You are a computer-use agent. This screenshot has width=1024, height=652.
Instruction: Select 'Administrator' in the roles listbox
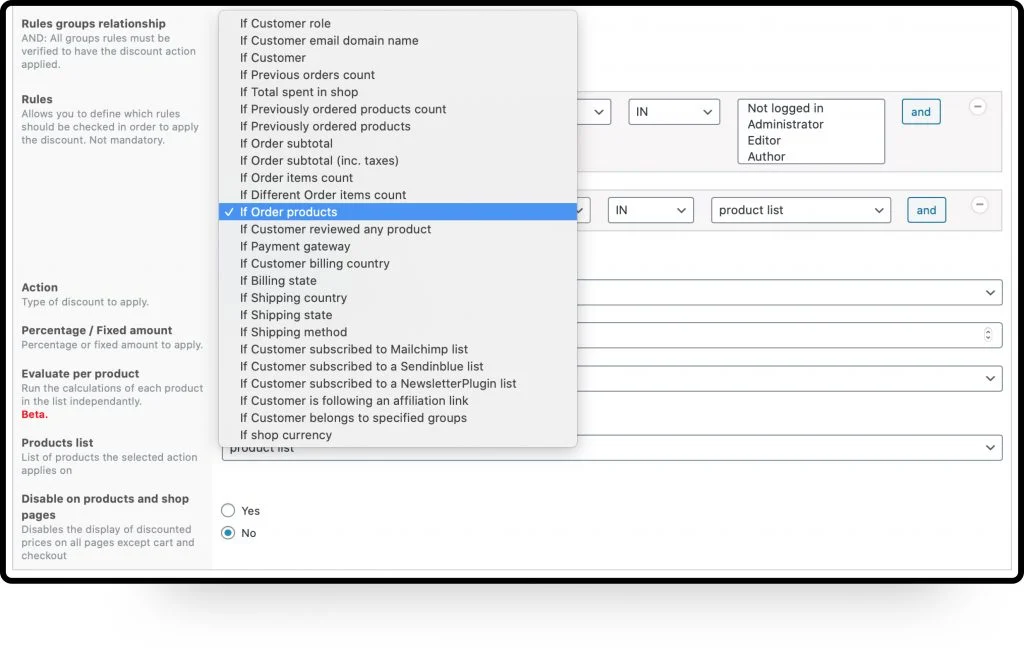786,124
